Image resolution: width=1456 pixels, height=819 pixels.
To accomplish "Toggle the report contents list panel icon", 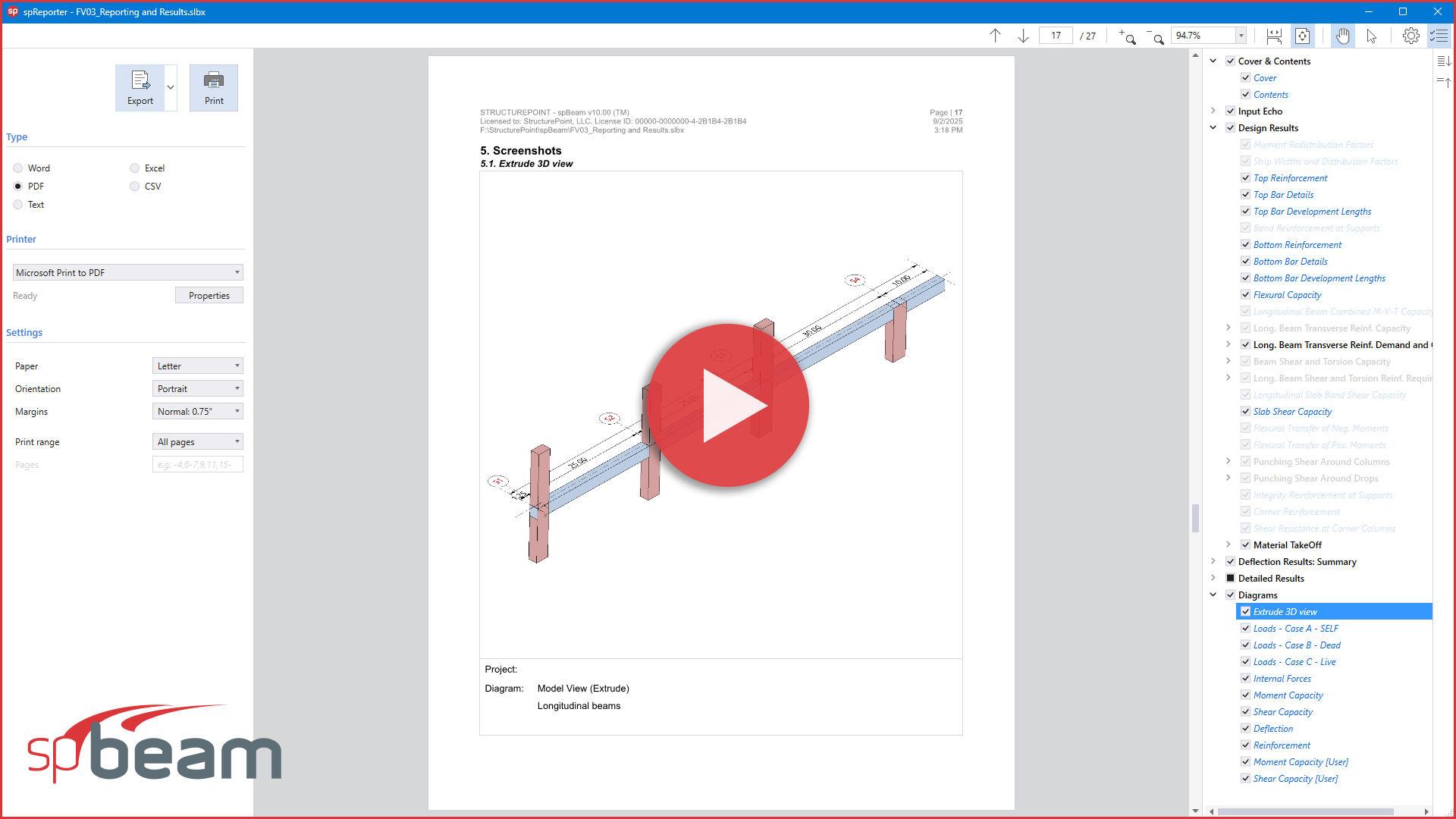I will [x=1439, y=36].
